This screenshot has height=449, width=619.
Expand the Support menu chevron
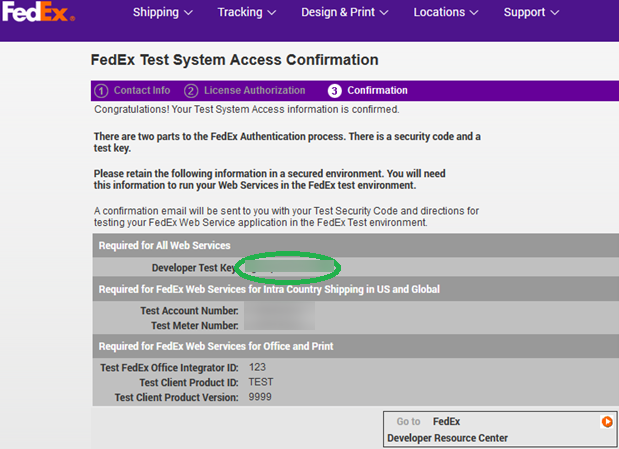point(555,13)
